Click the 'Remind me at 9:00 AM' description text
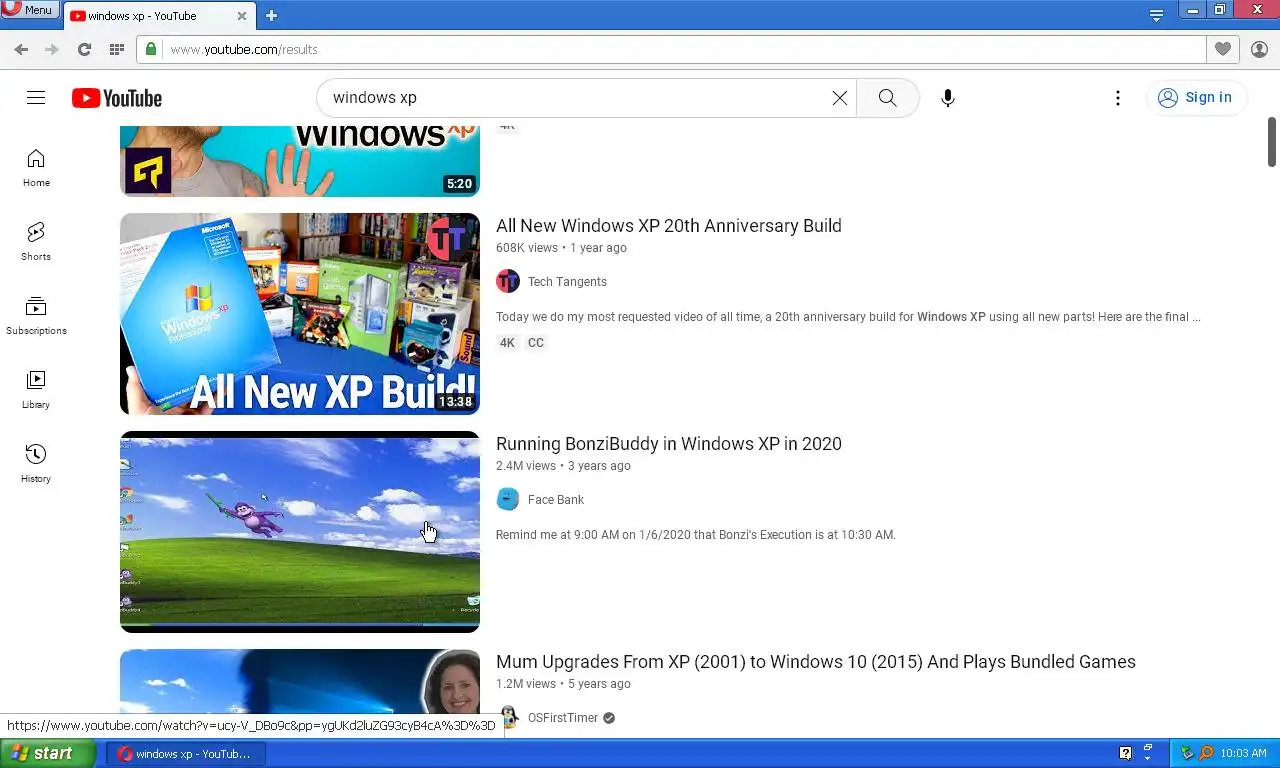Viewport: 1280px width, 768px height. coord(695,535)
